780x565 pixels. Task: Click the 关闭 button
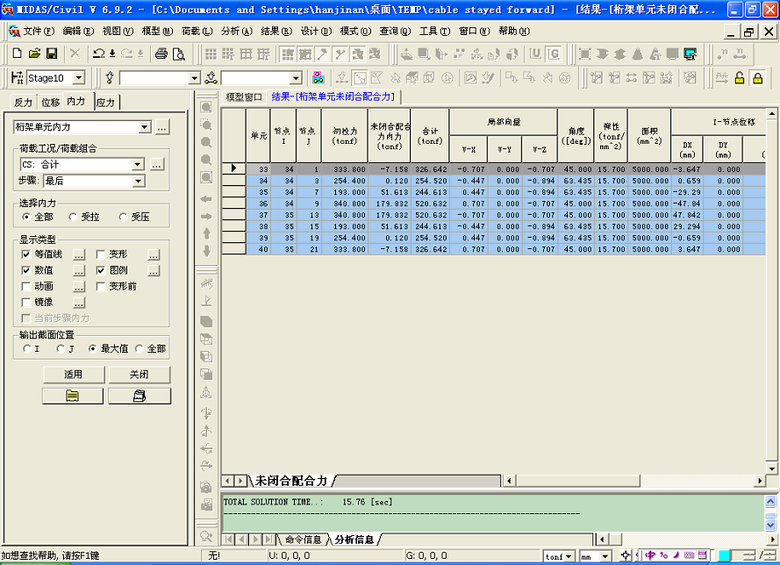tap(138, 374)
